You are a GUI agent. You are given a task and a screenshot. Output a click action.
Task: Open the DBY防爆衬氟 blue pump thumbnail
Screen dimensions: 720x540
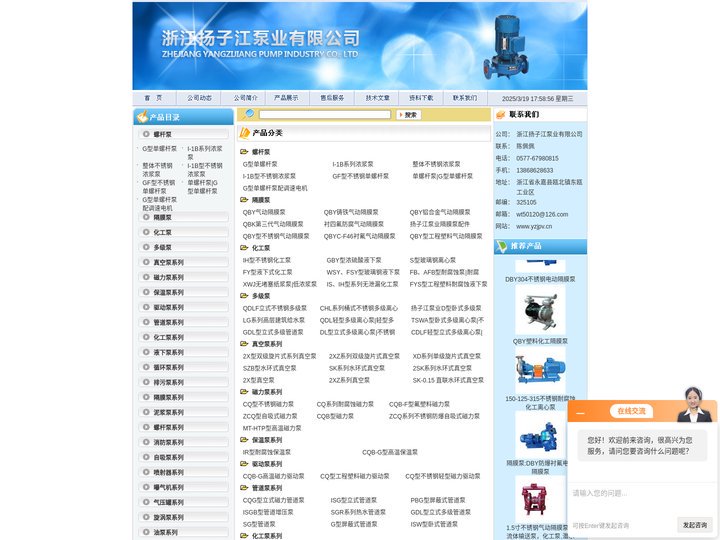540,435
